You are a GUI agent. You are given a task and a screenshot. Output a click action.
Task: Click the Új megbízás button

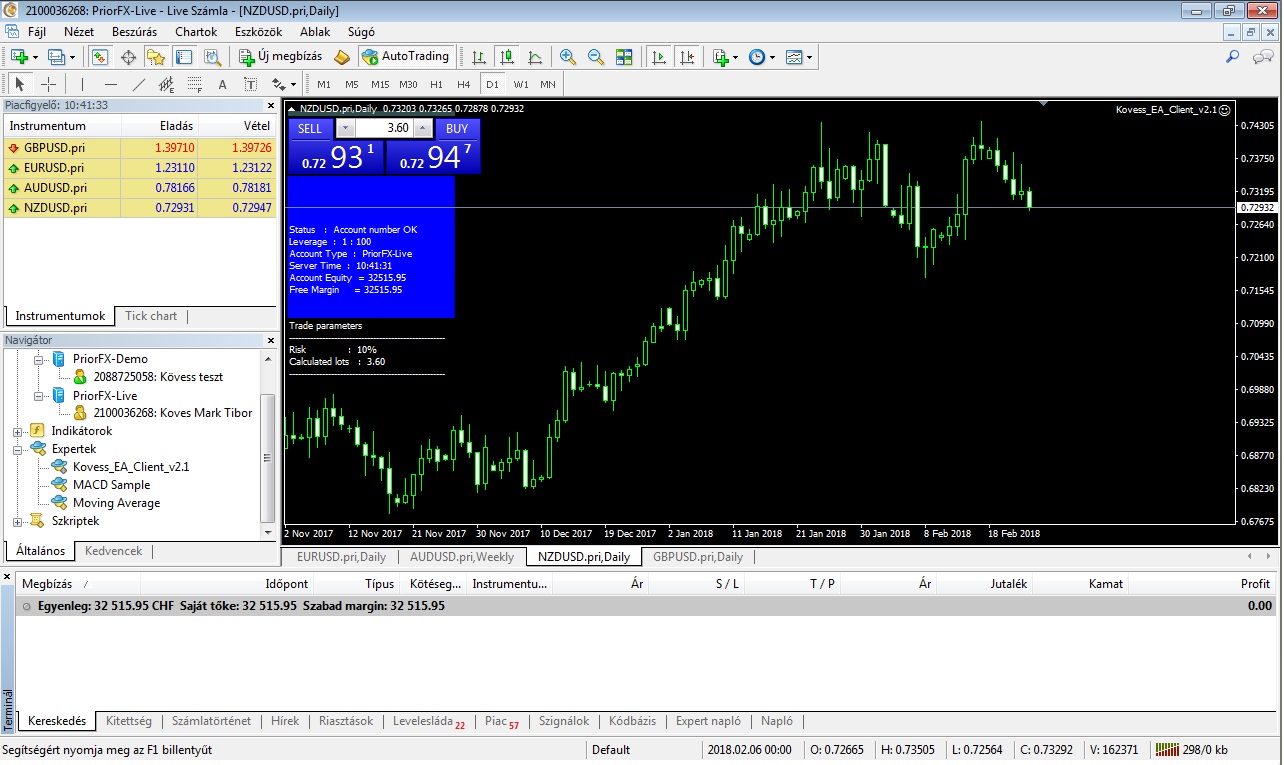pyautogui.click(x=281, y=57)
